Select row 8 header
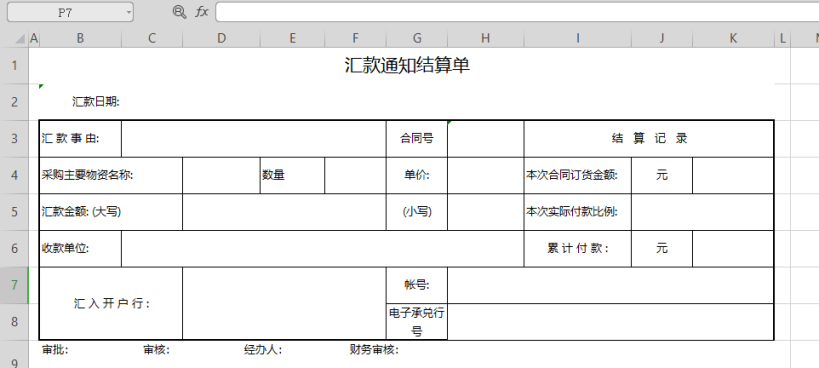This screenshot has width=819, height=368. pos(14,322)
